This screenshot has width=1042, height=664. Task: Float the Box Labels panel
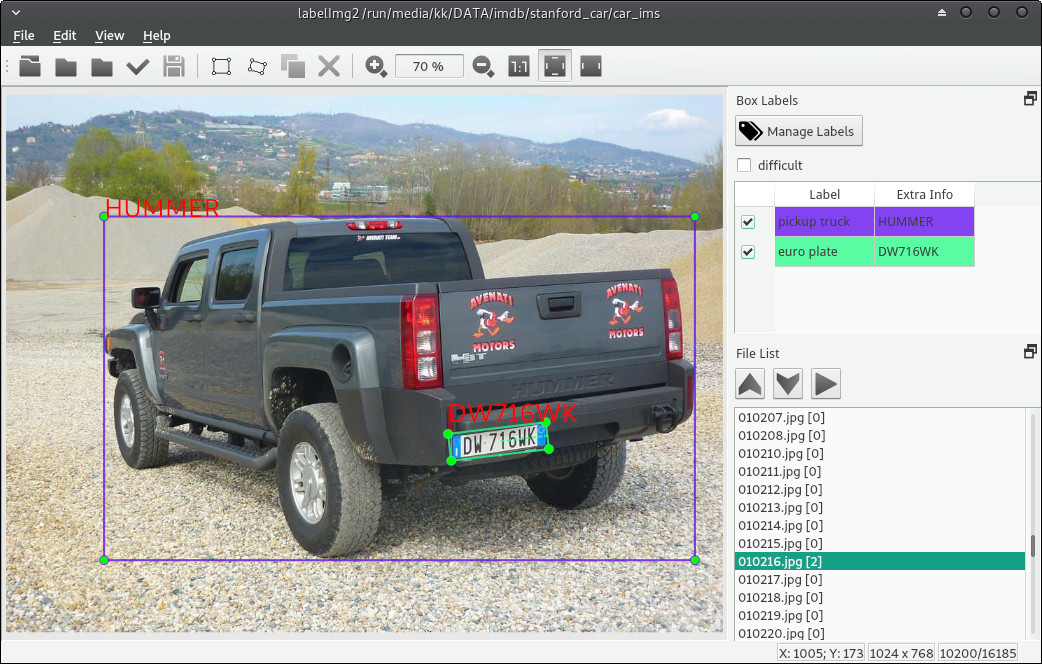(1030, 99)
